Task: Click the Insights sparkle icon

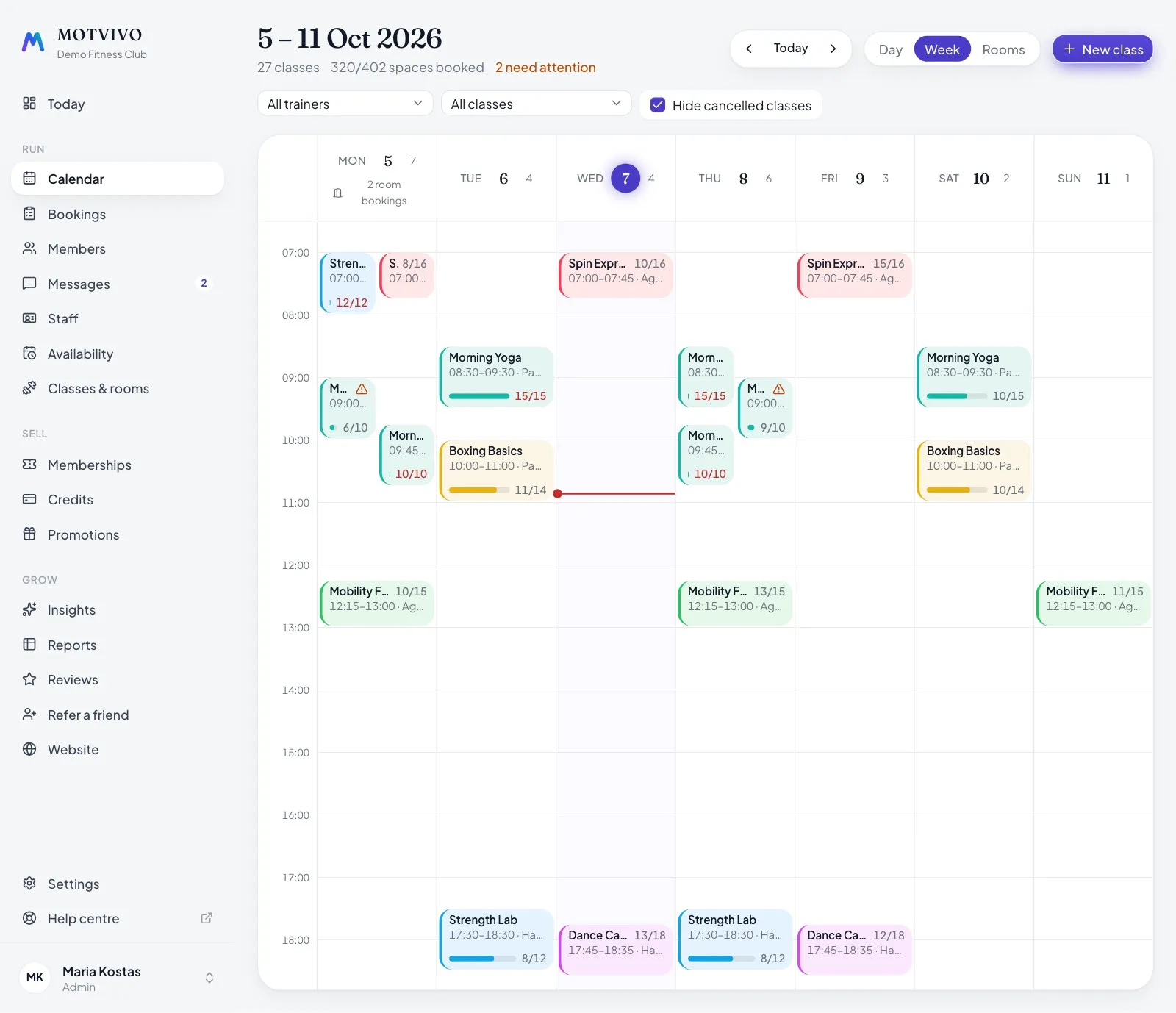Action: [x=29, y=609]
